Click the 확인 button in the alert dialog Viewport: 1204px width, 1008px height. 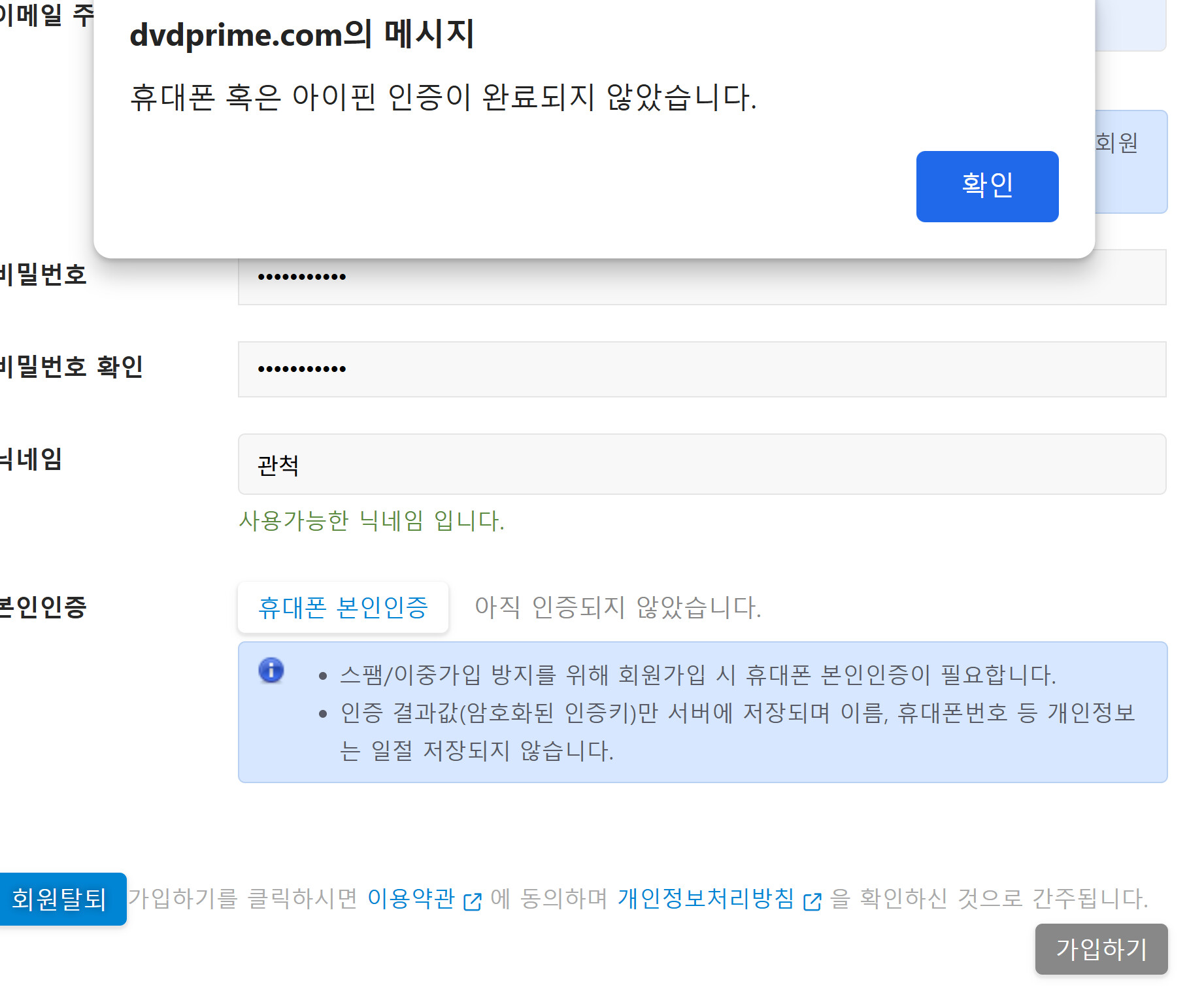(x=987, y=186)
